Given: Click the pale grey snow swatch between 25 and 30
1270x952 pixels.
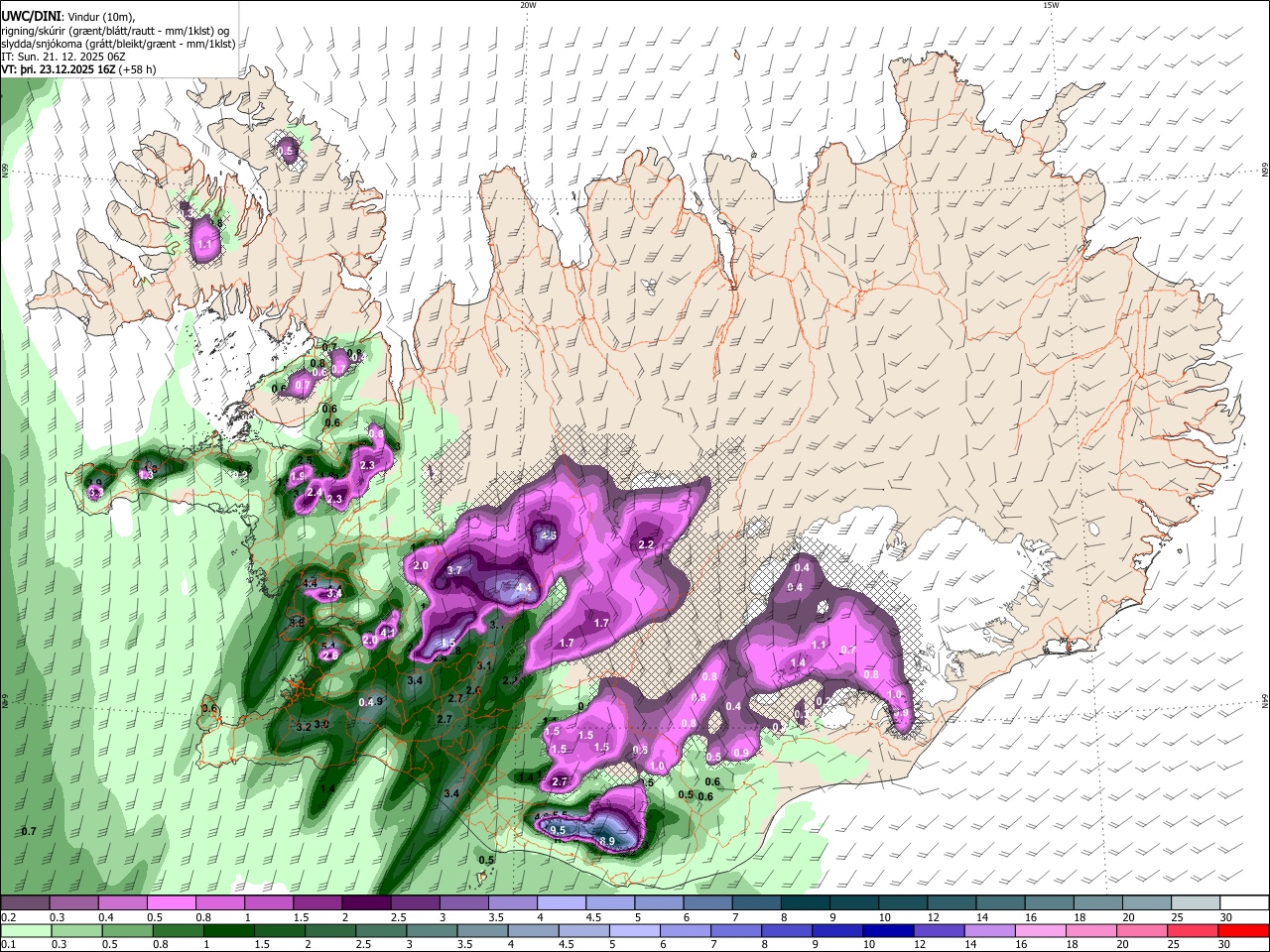Looking at the screenshot, I should pos(1195,903).
